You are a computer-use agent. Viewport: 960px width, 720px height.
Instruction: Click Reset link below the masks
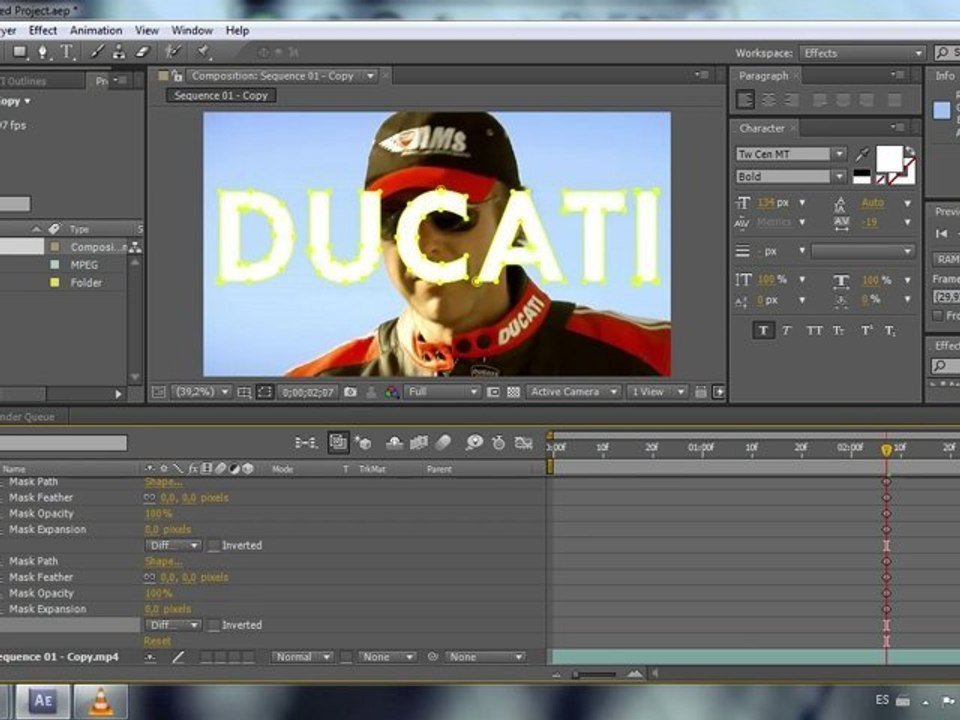(157, 641)
